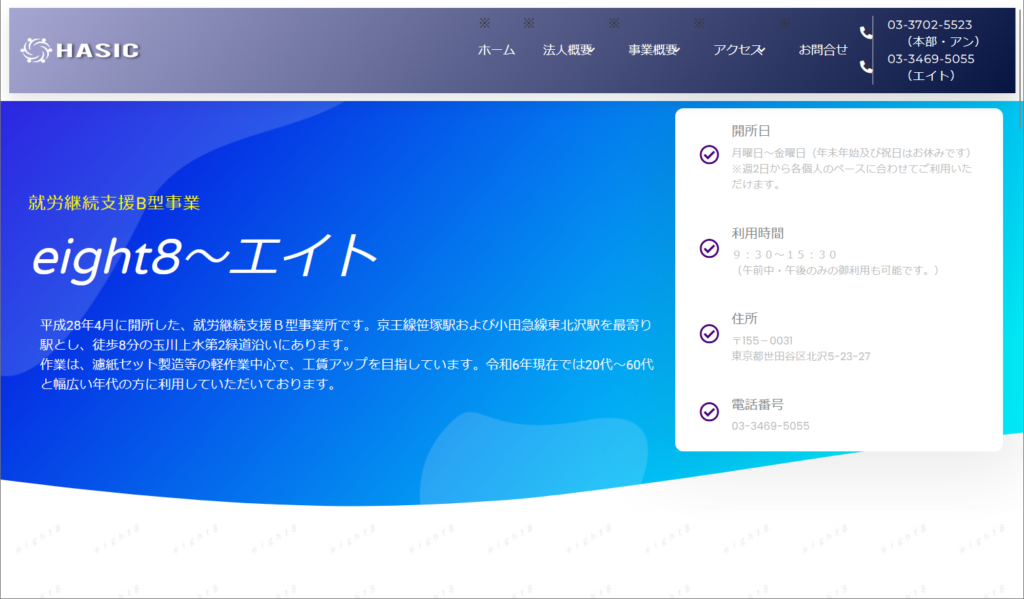Viewport: 1024px width, 599px height.
Task: Open the 法人概要 menu
Action: 566,50
